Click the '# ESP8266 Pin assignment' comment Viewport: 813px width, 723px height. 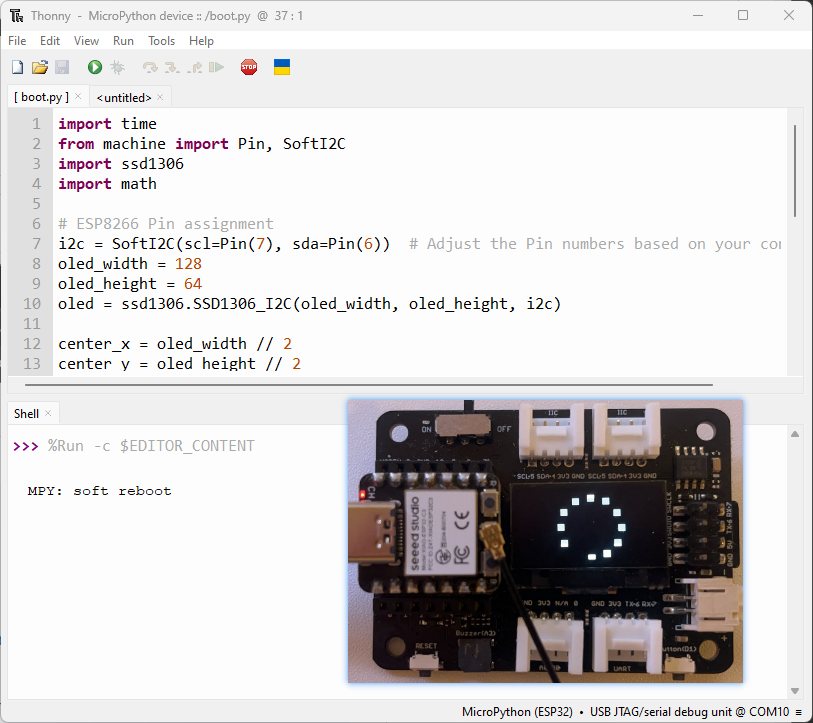tap(166, 224)
